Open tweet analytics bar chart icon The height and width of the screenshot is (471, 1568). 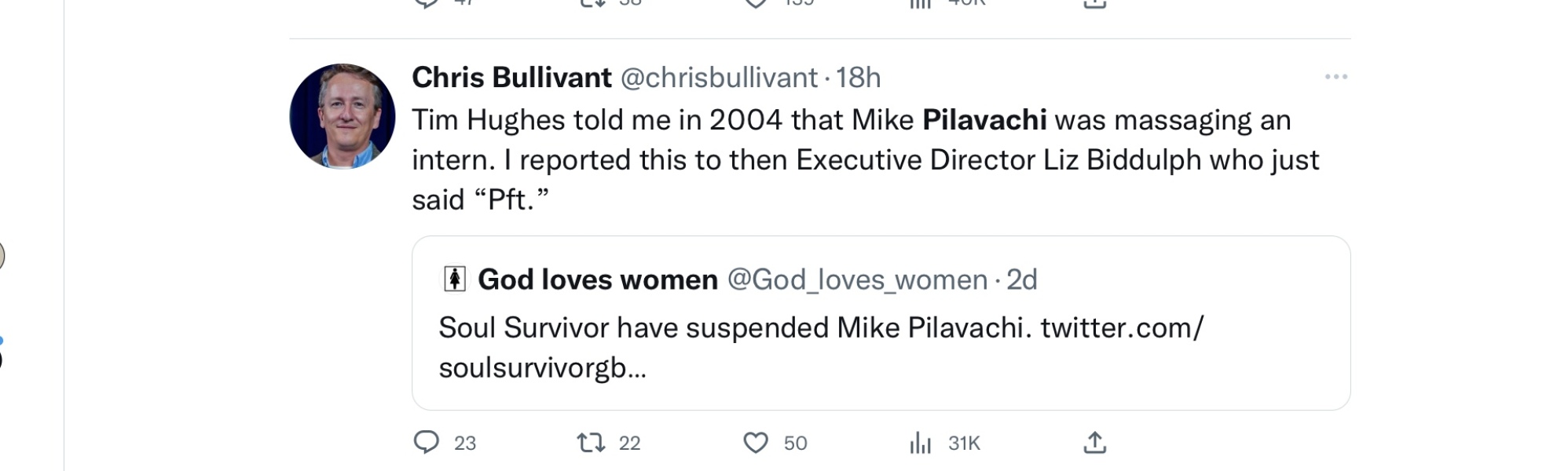pyautogui.click(x=920, y=443)
